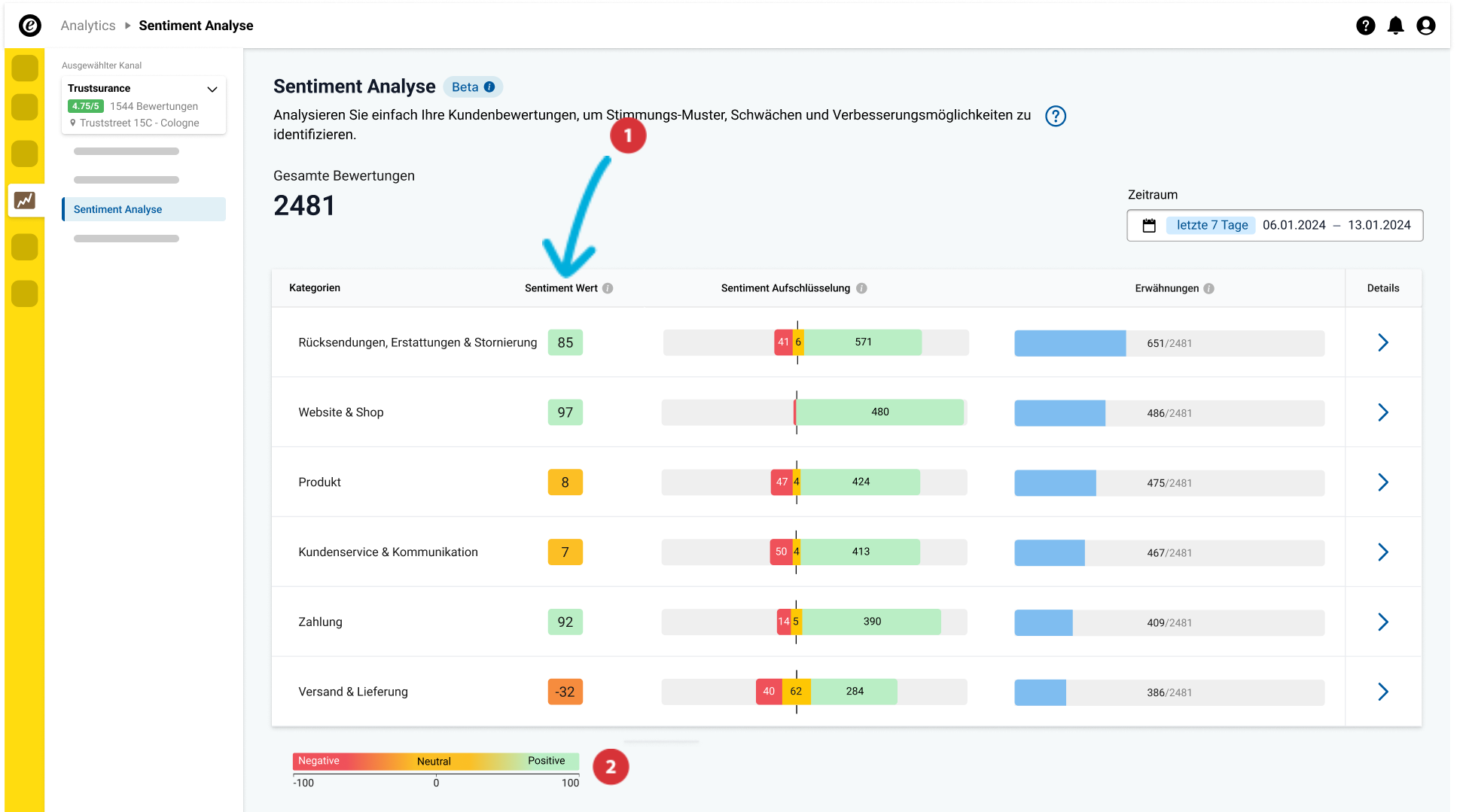The width and height of the screenshot is (1466, 812).
Task: Click the Website & Shop category name
Action: [341, 412]
